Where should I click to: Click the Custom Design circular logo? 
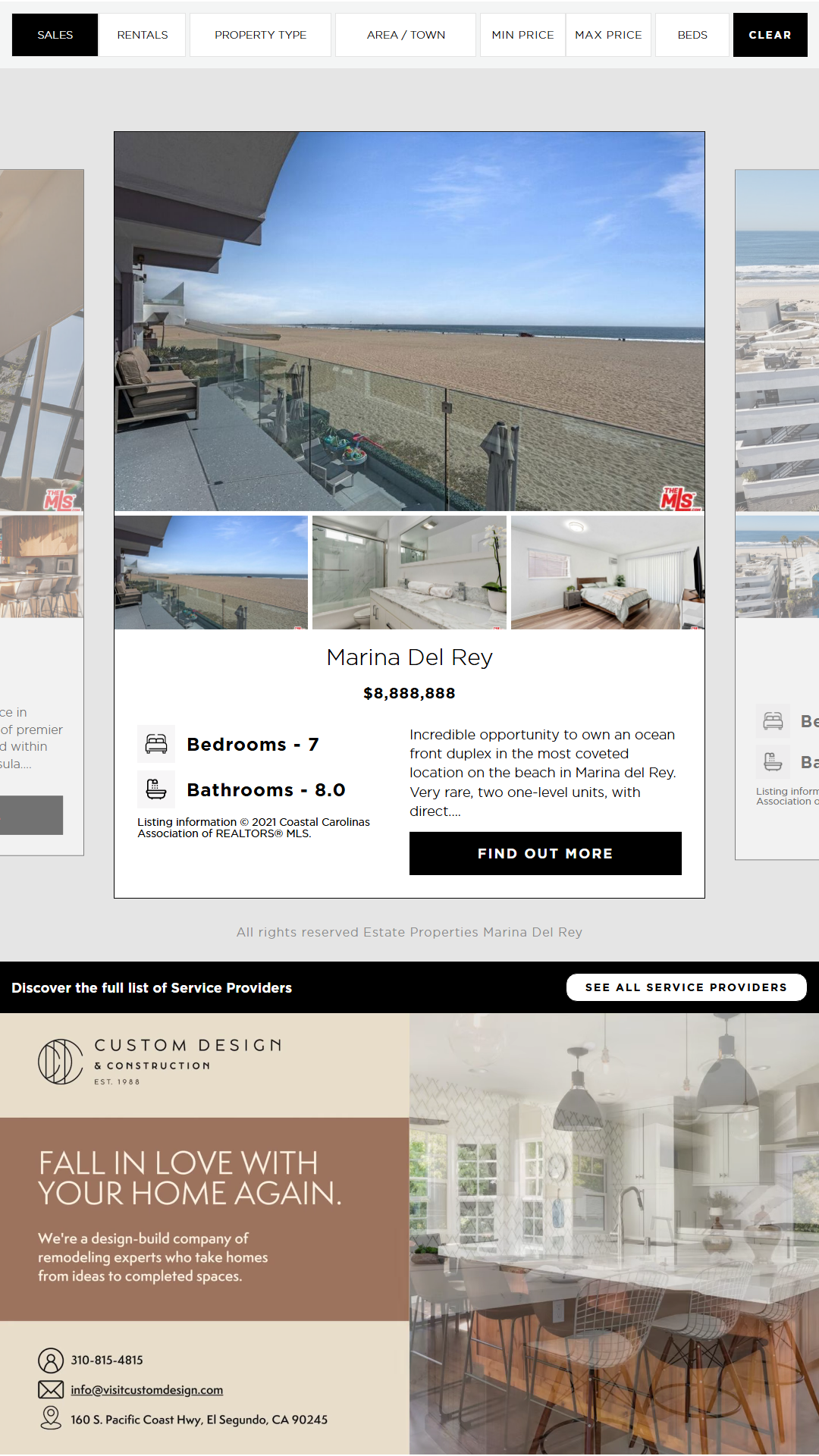(x=61, y=1062)
